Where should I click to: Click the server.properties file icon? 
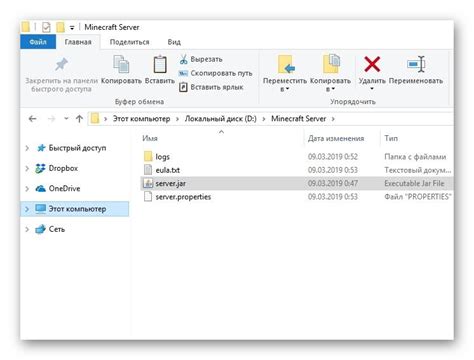point(148,197)
